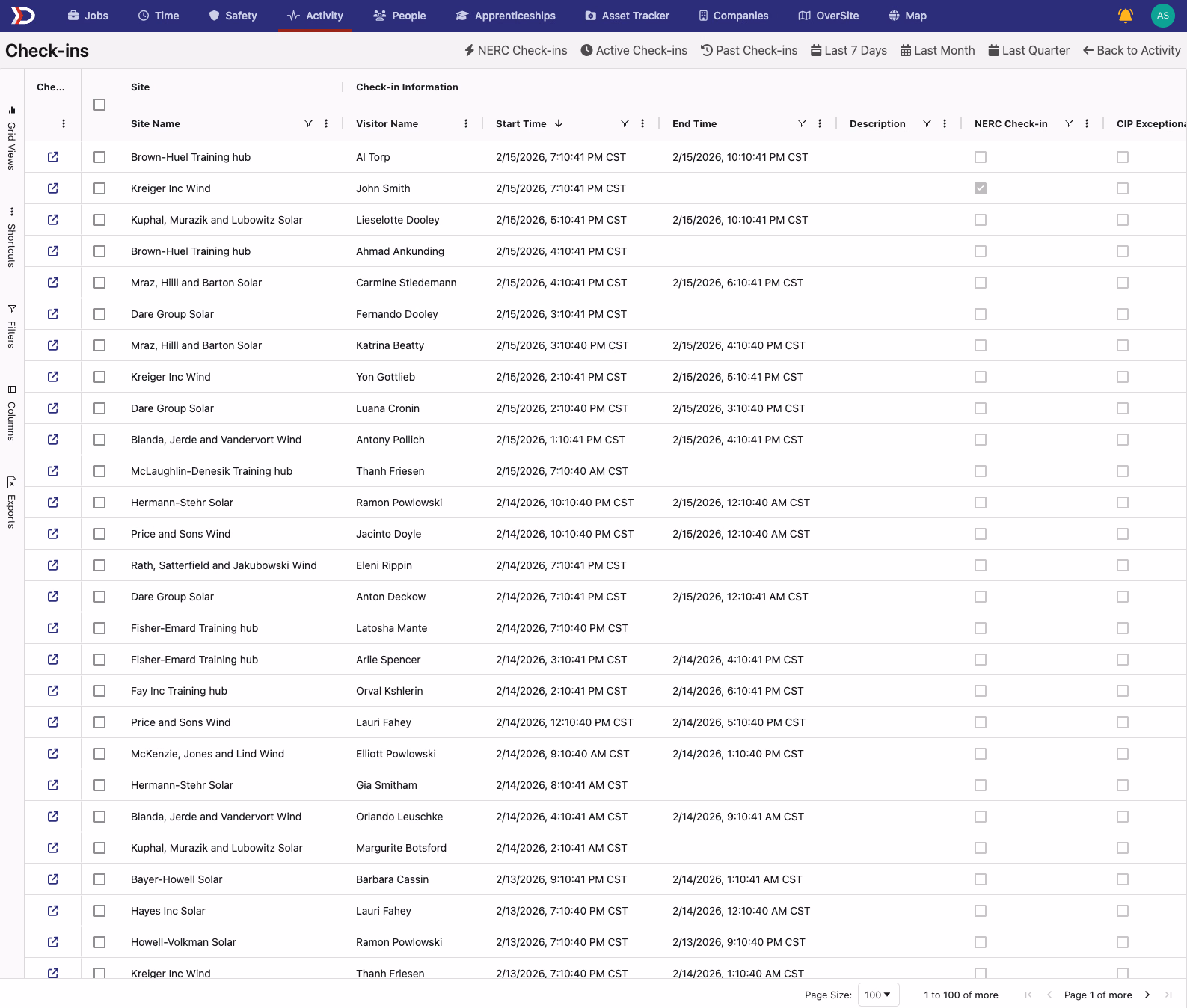Open check-in record for Lieselotte Dooley
Screen dimensions: 1187x1008
tap(53, 220)
